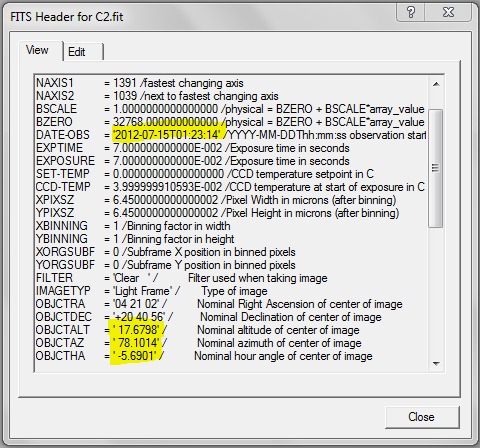Select the OBJCTALT altitude value
Image resolution: width=480 pixels, height=448 pixels.
pyautogui.click(x=138, y=330)
